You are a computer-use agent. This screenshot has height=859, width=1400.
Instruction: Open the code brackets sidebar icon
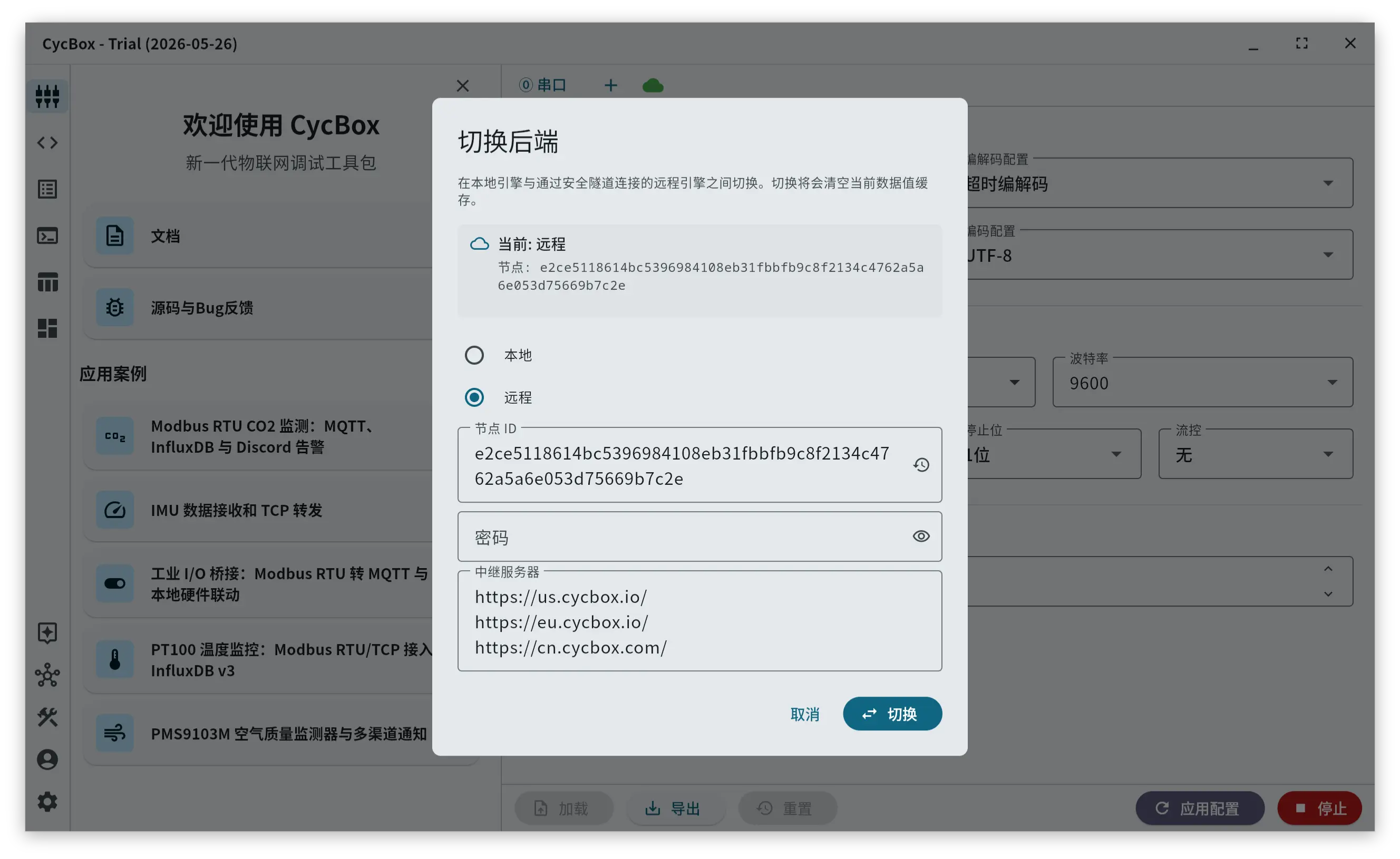click(x=47, y=143)
